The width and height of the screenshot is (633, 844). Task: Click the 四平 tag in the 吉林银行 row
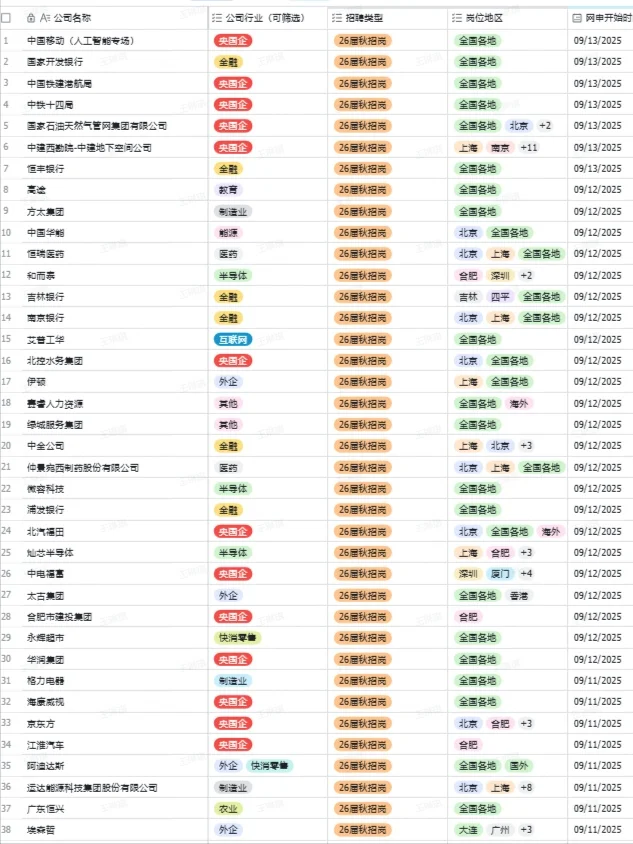pyautogui.click(x=500, y=297)
